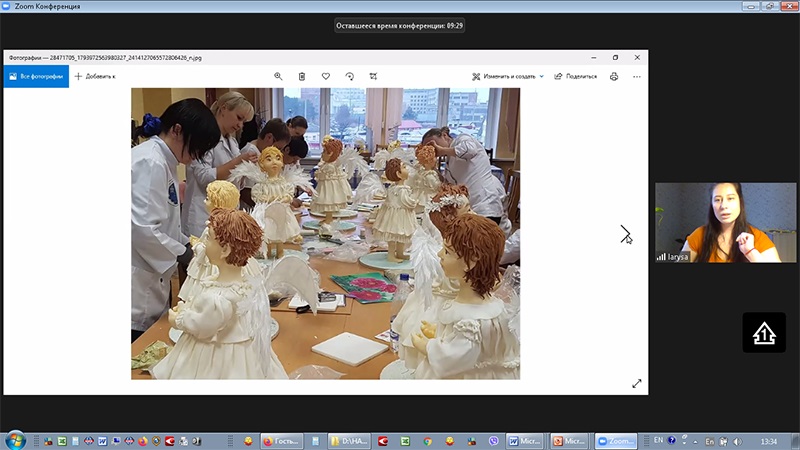This screenshot has width=800, height=450.
Task: Switch to the Zoom taskbar button
Action: (616, 440)
